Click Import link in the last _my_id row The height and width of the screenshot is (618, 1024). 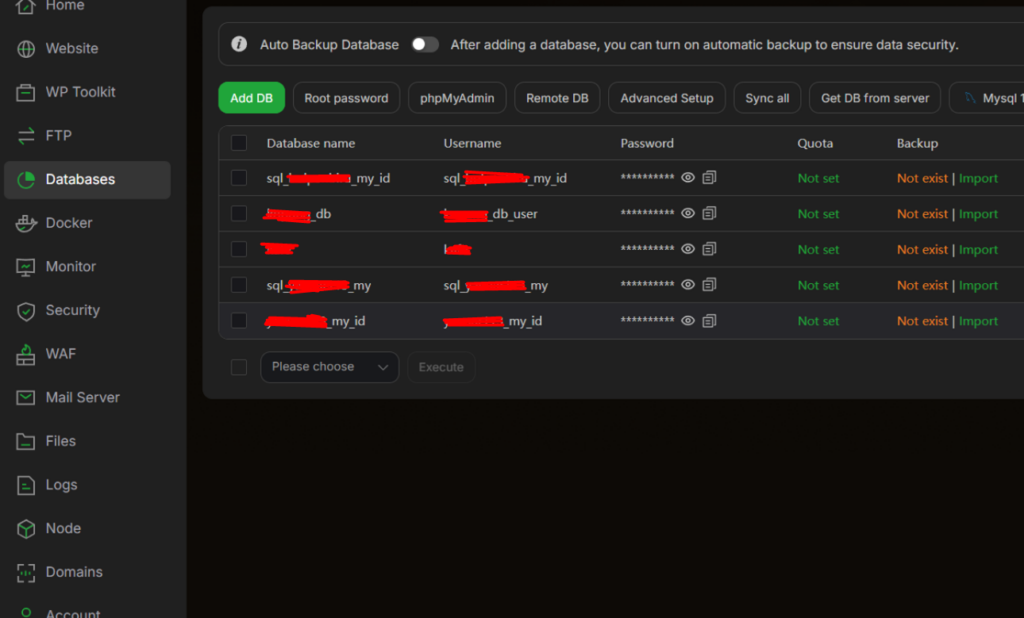click(x=978, y=321)
